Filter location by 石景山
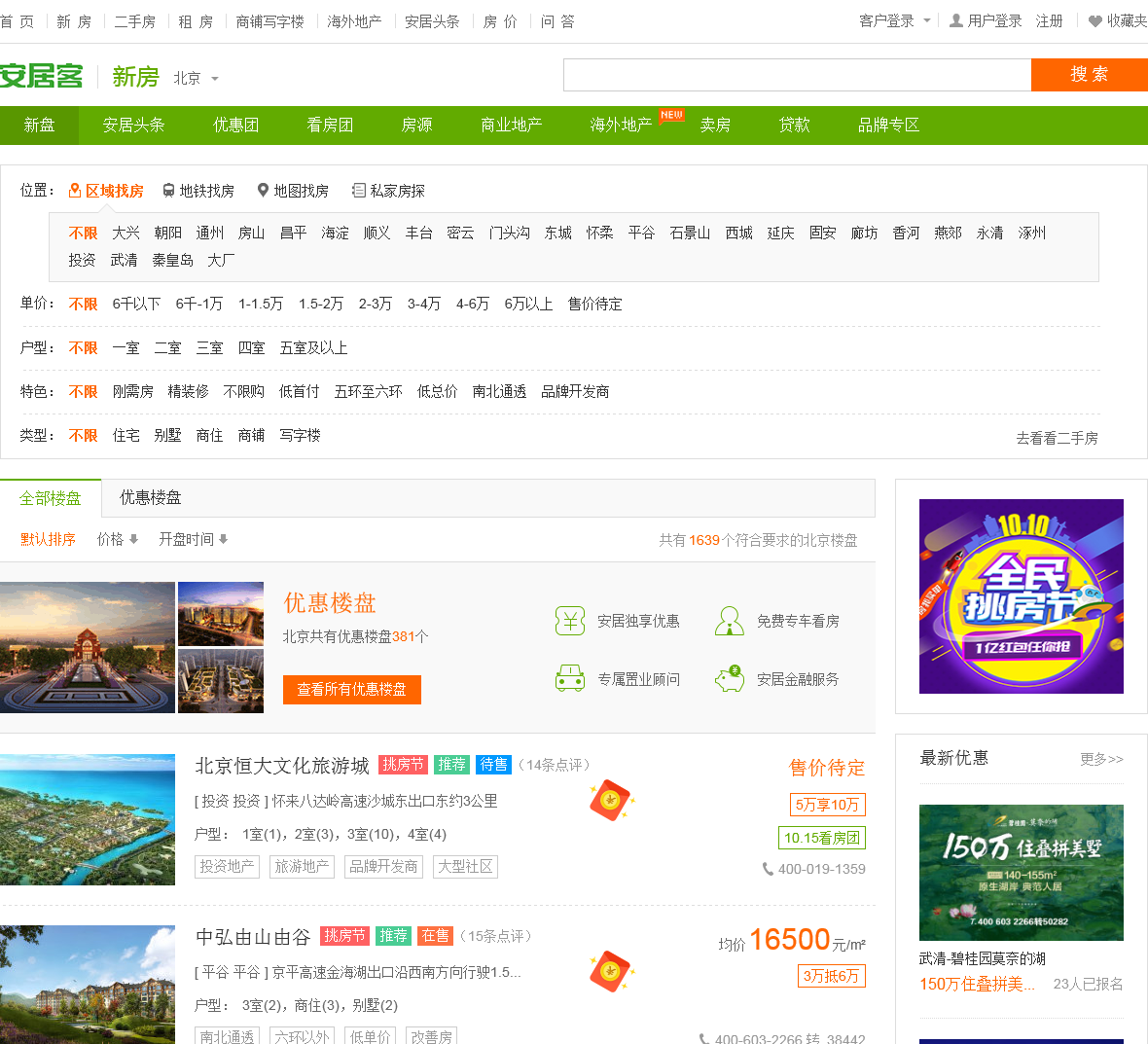1148x1044 pixels. coord(690,233)
